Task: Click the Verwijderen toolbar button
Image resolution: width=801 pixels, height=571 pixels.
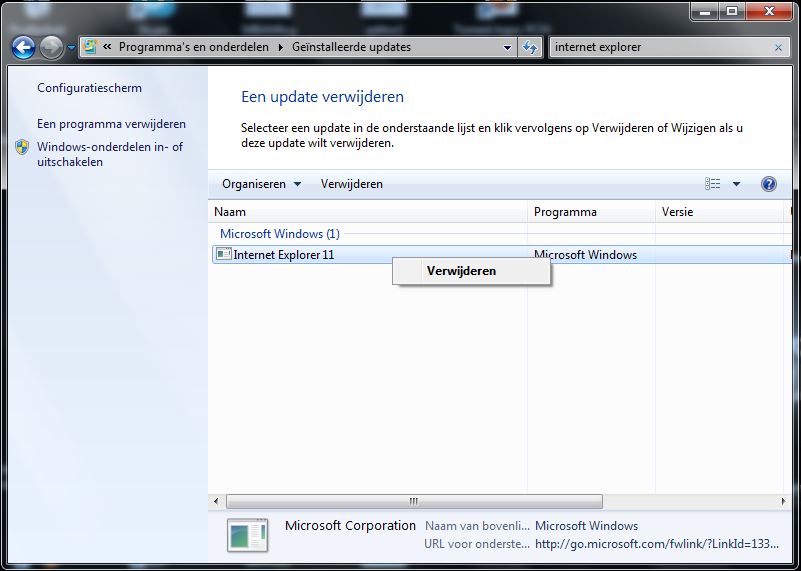Action: [351, 184]
